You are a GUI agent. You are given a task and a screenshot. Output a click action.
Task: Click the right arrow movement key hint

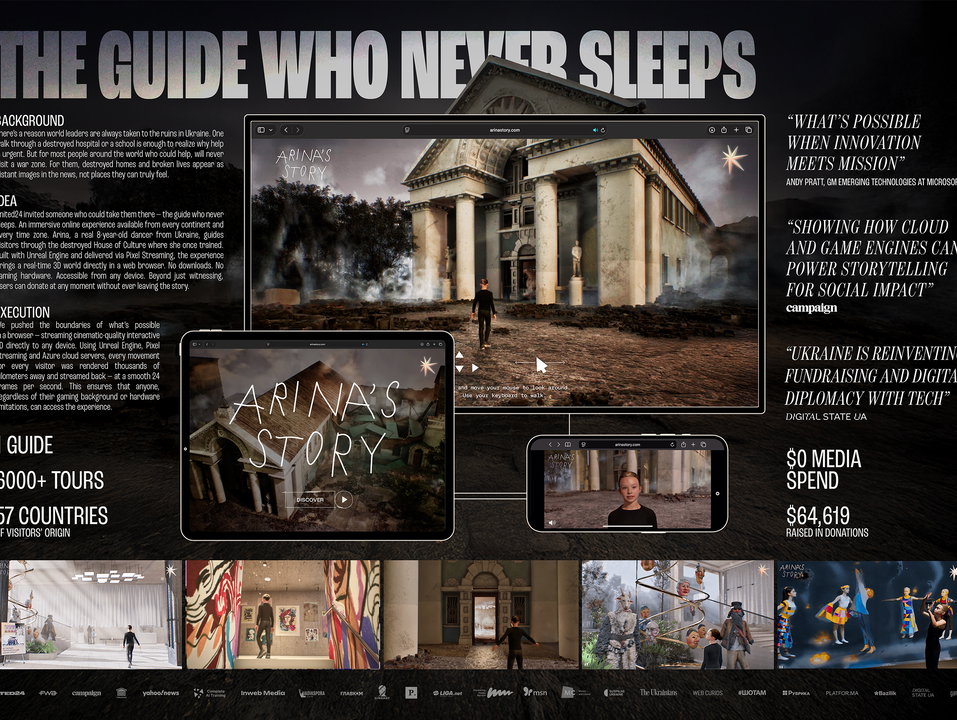point(475,368)
